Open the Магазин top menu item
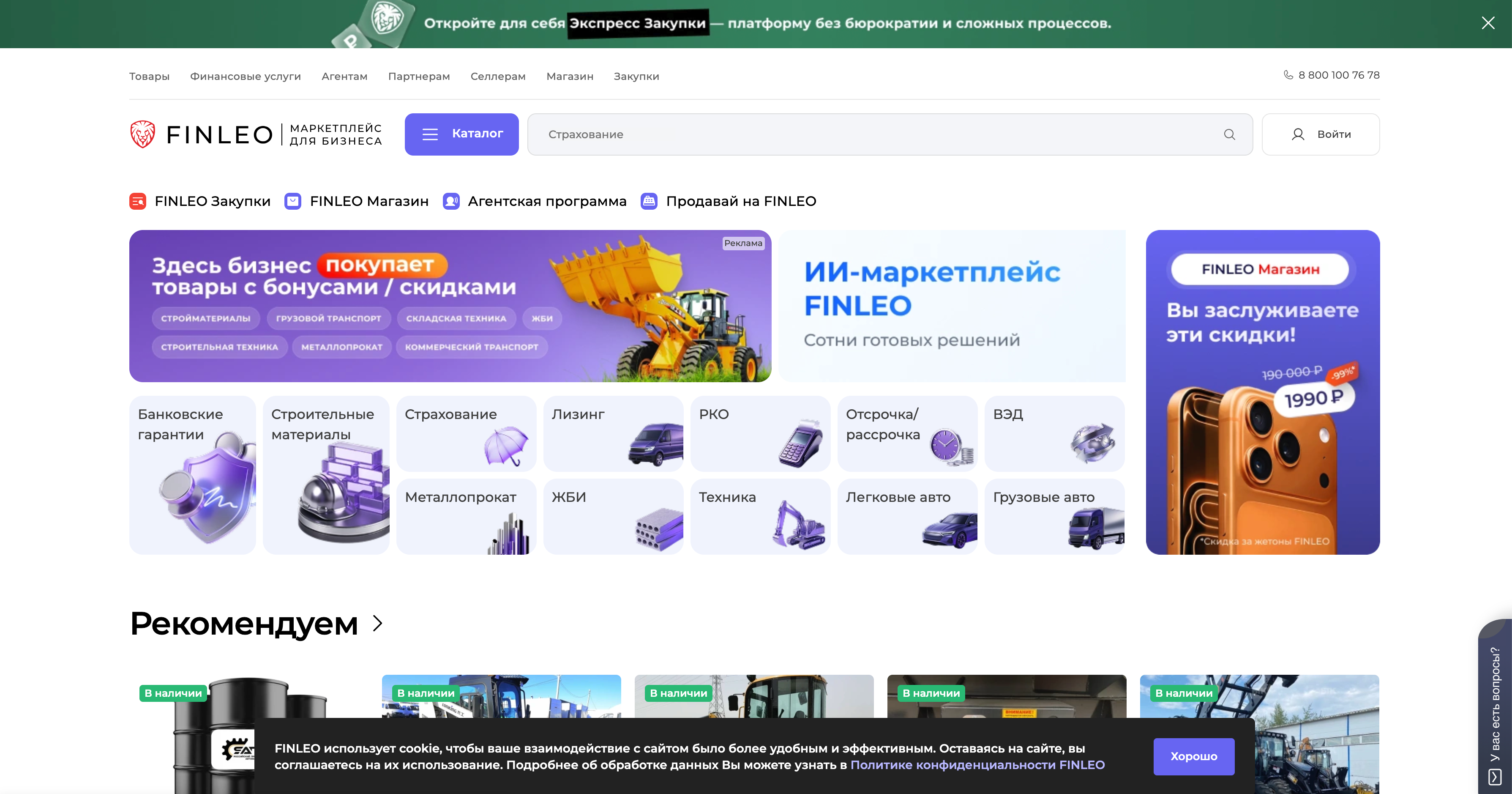1512x794 pixels. pos(570,77)
